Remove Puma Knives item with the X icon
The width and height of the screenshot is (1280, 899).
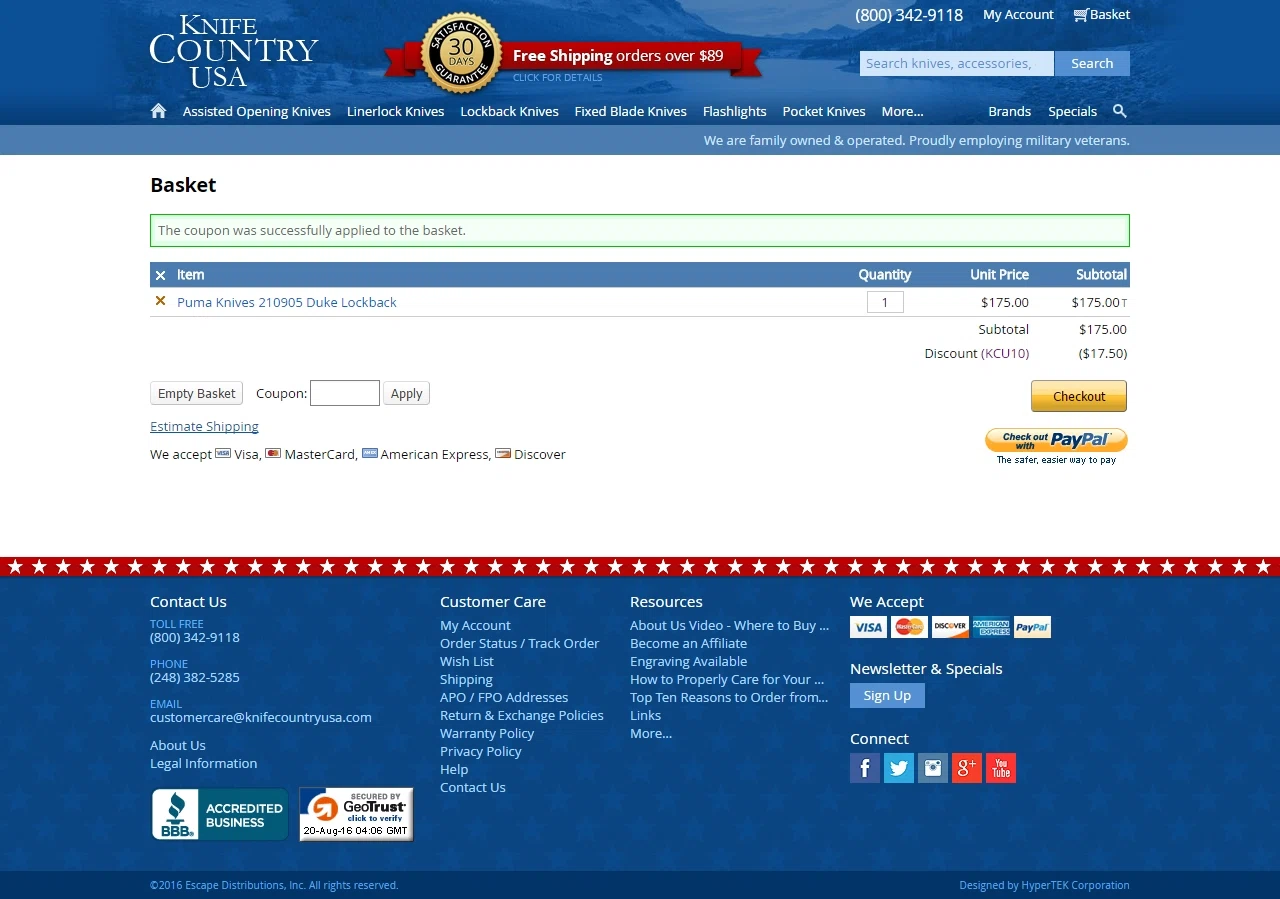[x=160, y=301]
